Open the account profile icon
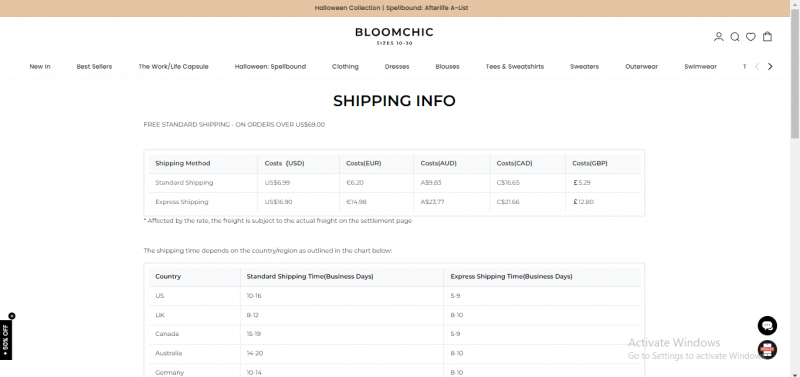 coord(718,37)
